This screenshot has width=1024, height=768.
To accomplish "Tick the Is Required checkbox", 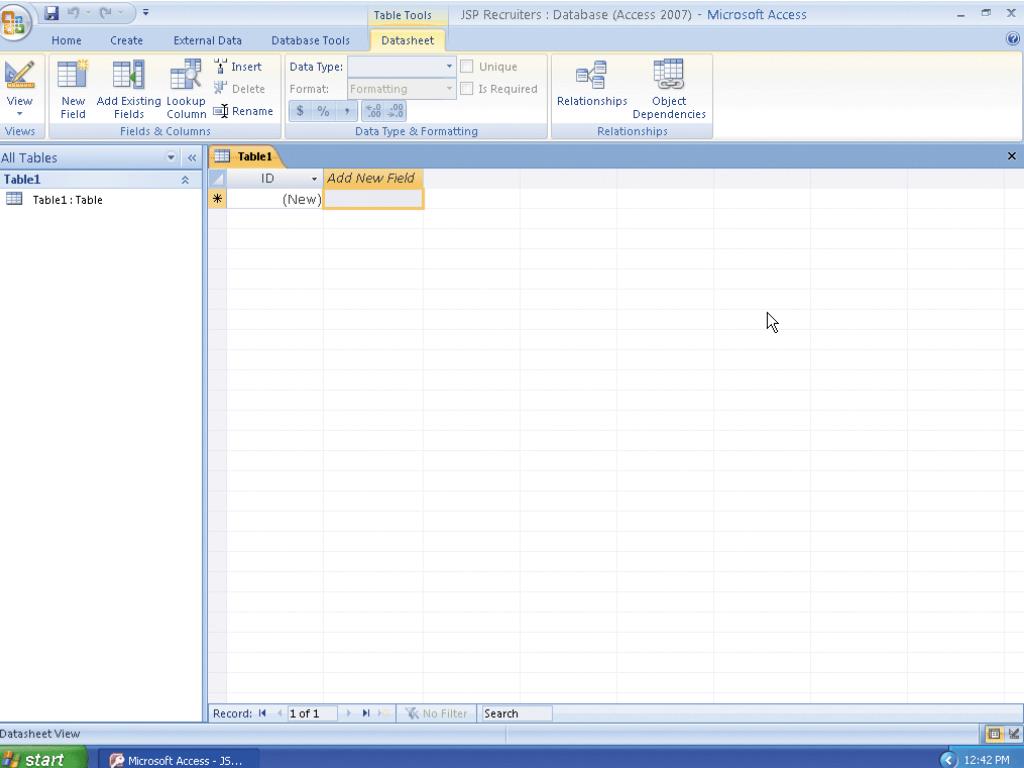I will pyautogui.click(x=466, y=89).
